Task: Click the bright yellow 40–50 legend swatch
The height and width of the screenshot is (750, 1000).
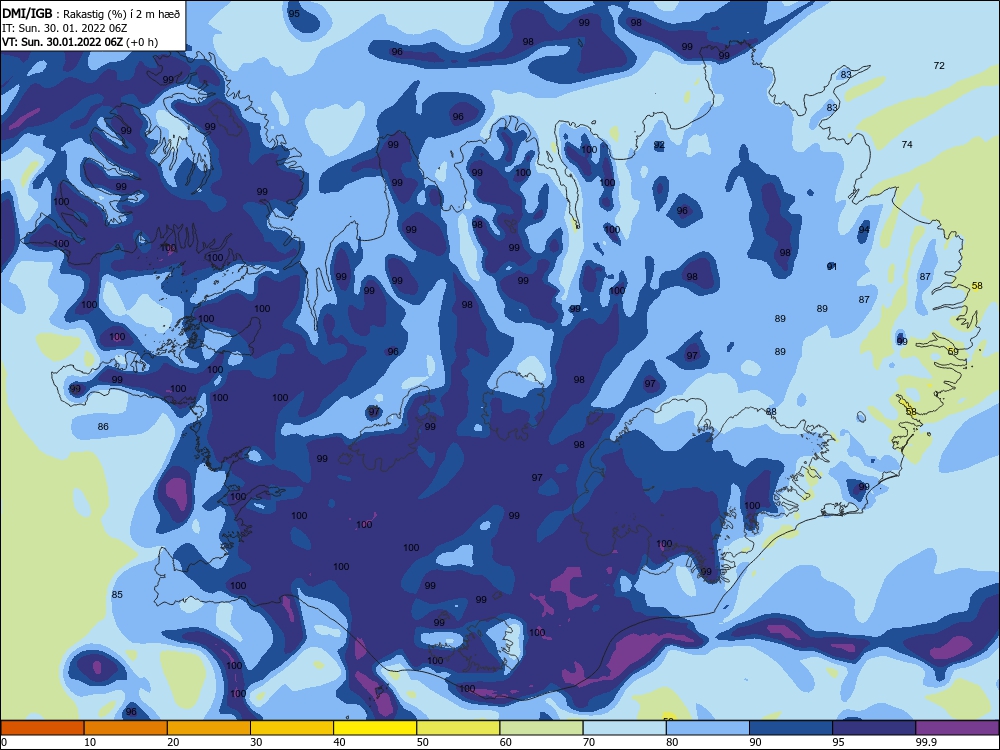Action: coord(375,728)
